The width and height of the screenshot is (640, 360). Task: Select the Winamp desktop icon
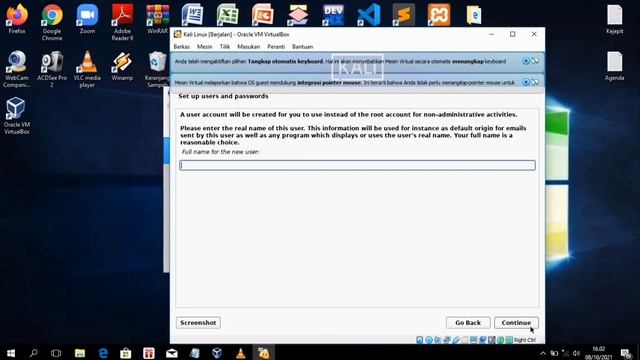pos(122,65)
